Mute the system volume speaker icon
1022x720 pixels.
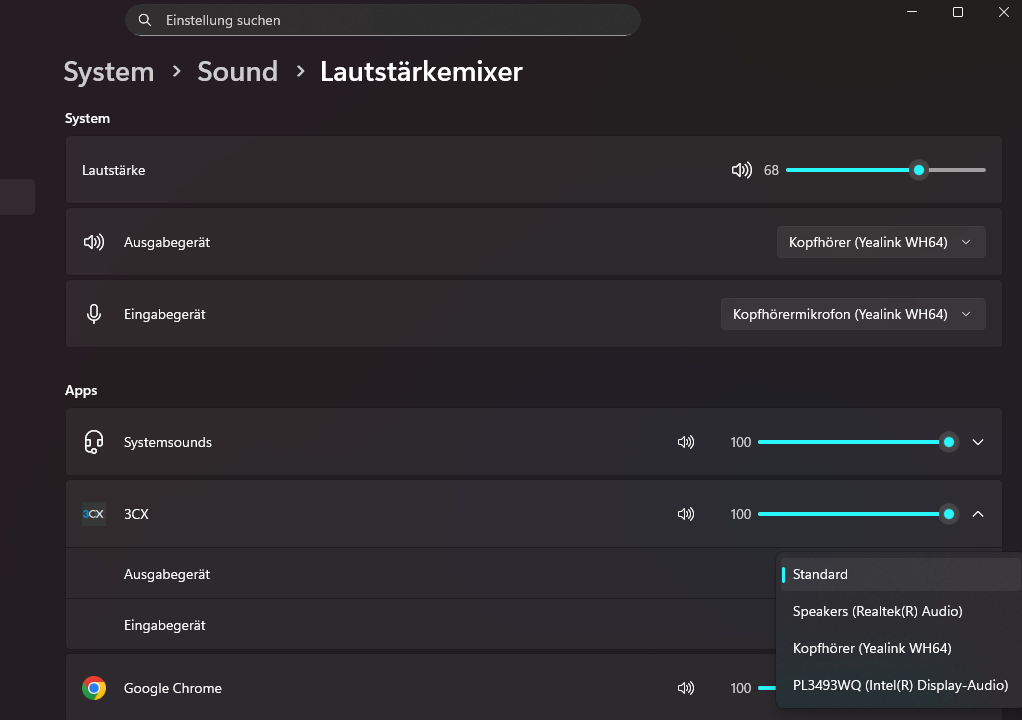pyautogui.click(x=741, y=170)
